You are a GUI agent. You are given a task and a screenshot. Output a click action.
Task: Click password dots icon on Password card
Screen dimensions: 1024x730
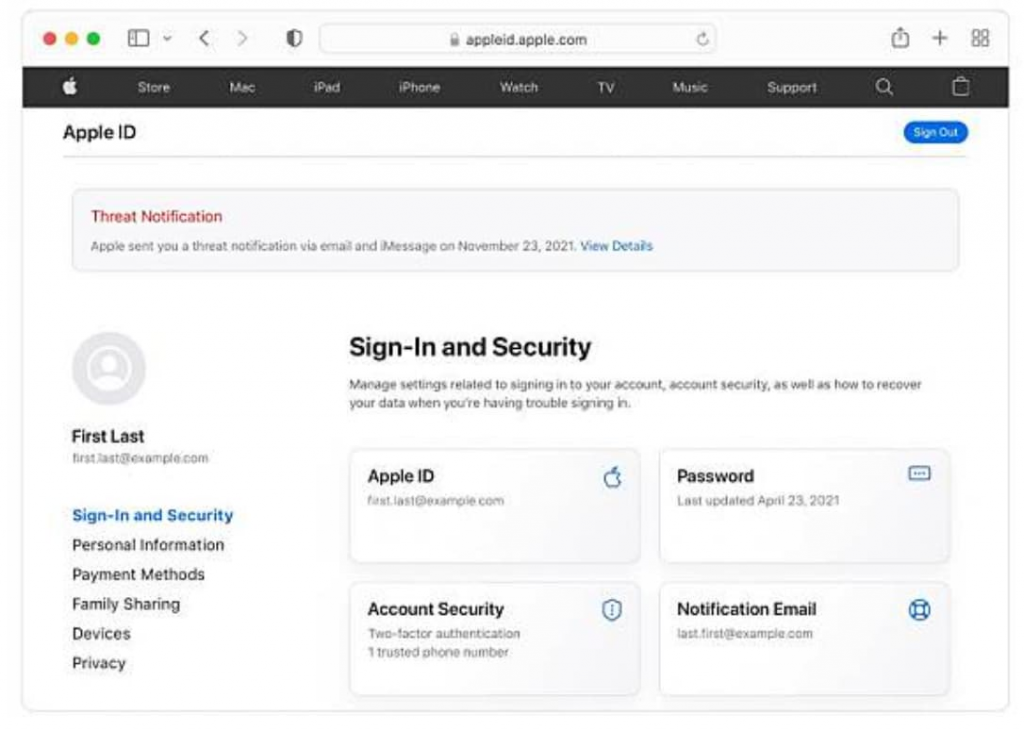tap(920, 473)
